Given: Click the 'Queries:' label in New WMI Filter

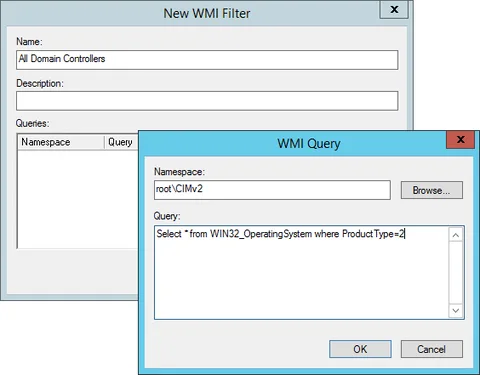Looking at the screenshot, I should tap(32, 123).
